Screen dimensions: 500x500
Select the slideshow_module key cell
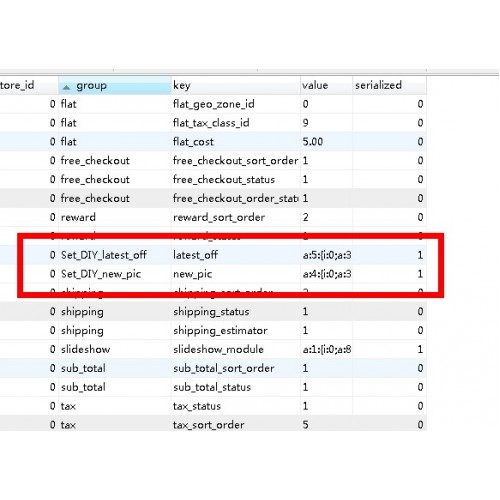point(236,350)
